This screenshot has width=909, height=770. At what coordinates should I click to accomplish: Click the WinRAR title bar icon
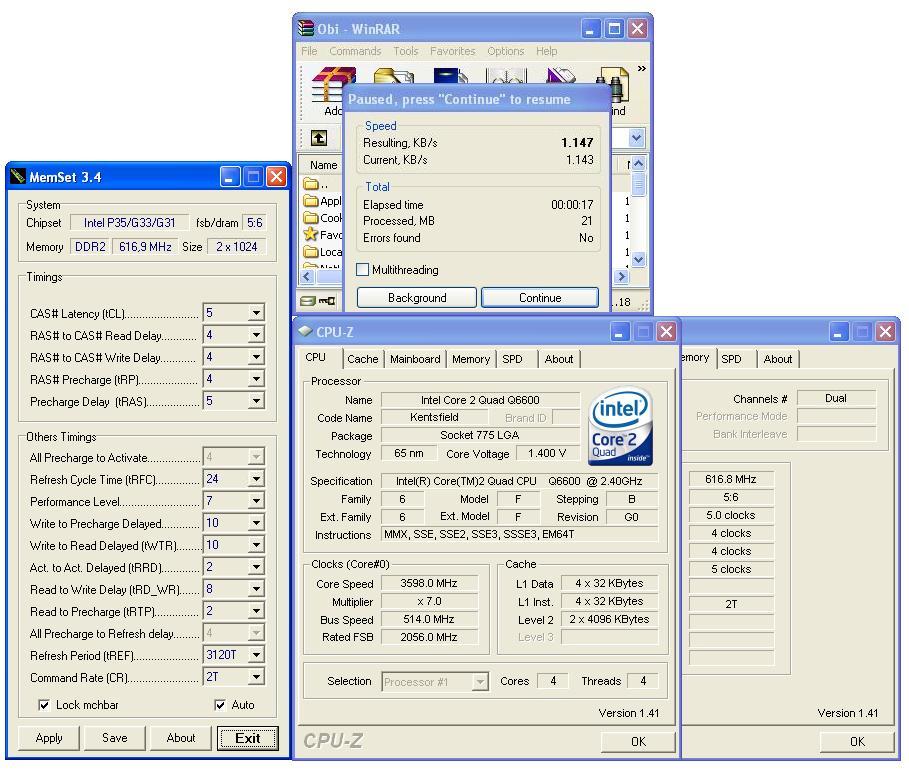306,28
